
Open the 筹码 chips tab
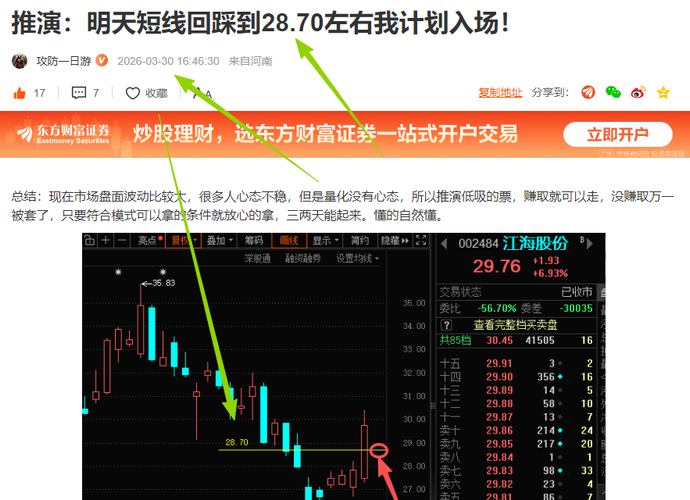tap(254, 240)
